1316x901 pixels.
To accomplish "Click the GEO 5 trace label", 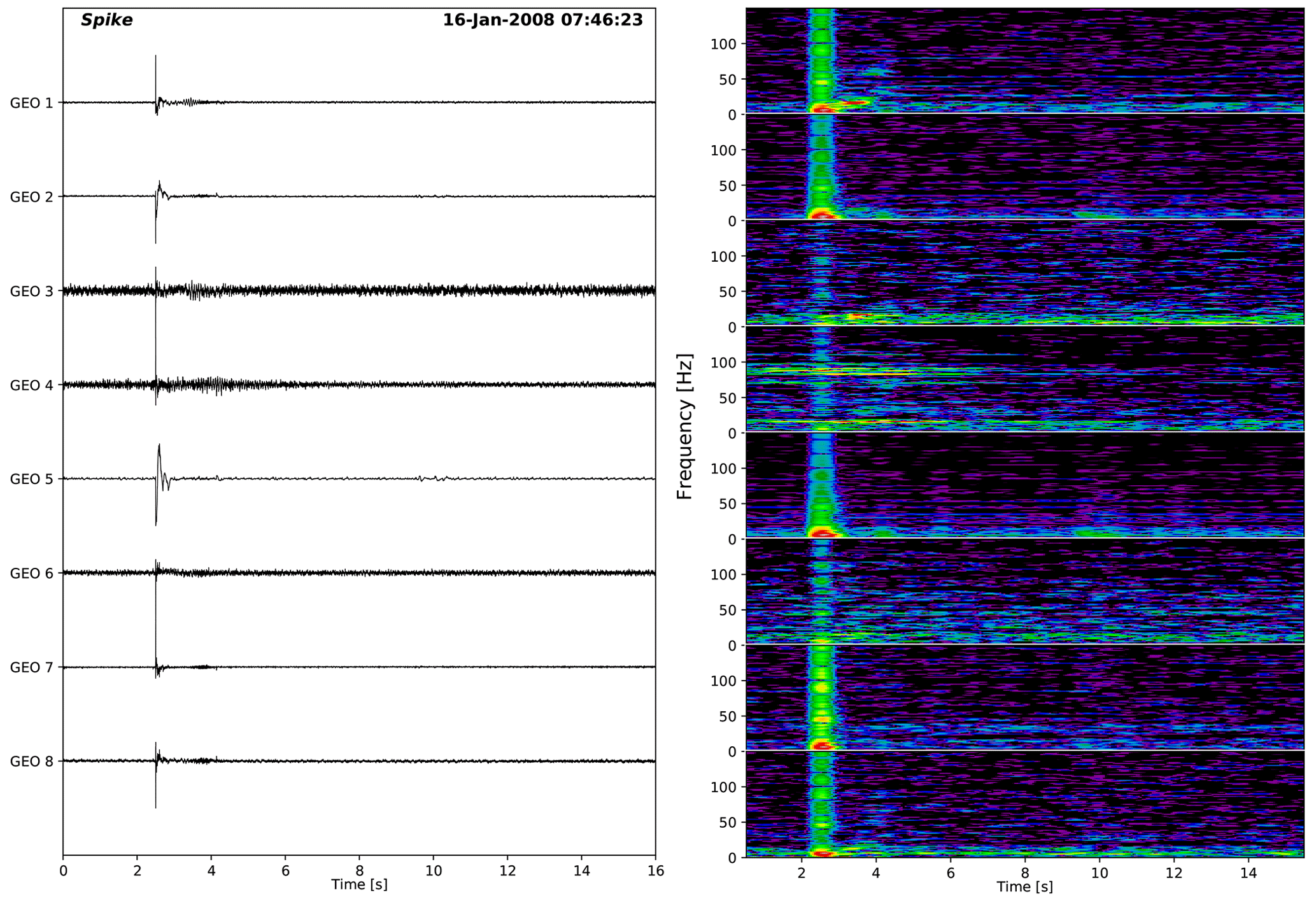I will tap(31, 479).
